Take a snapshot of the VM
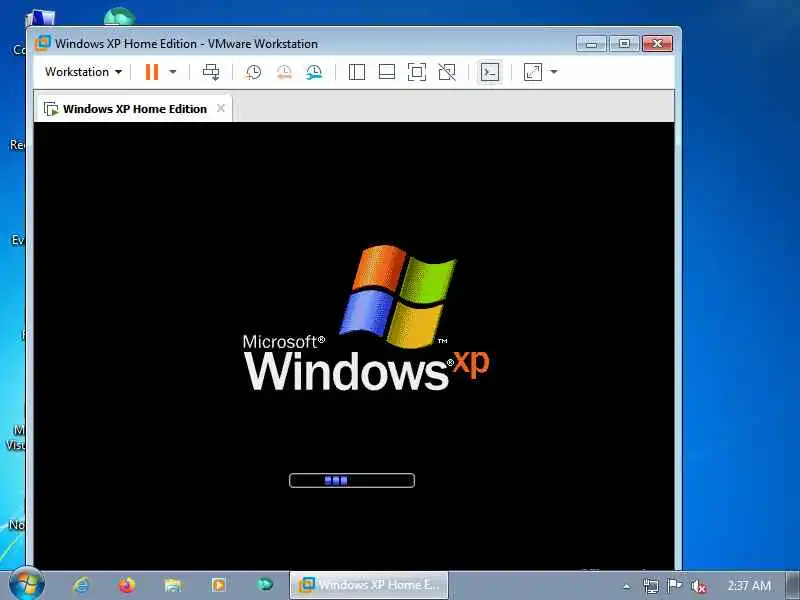The height and width of the screenshot is (600, 800). pos(253,72)
